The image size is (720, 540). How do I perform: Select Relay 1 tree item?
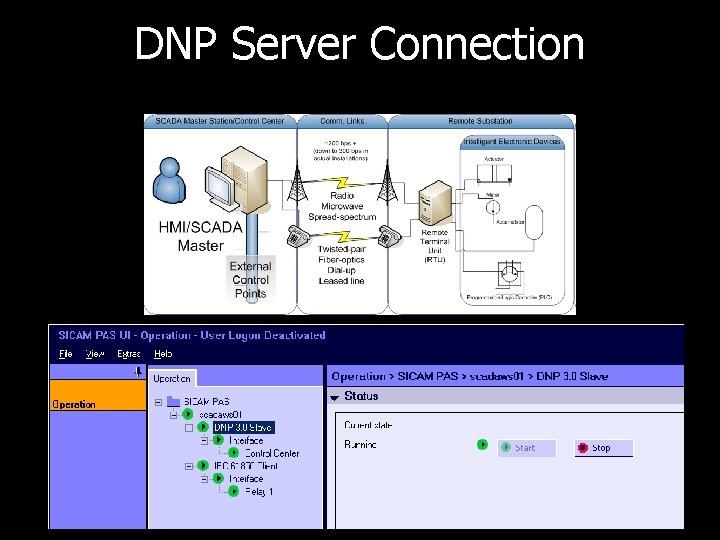(x=259, y=491)
